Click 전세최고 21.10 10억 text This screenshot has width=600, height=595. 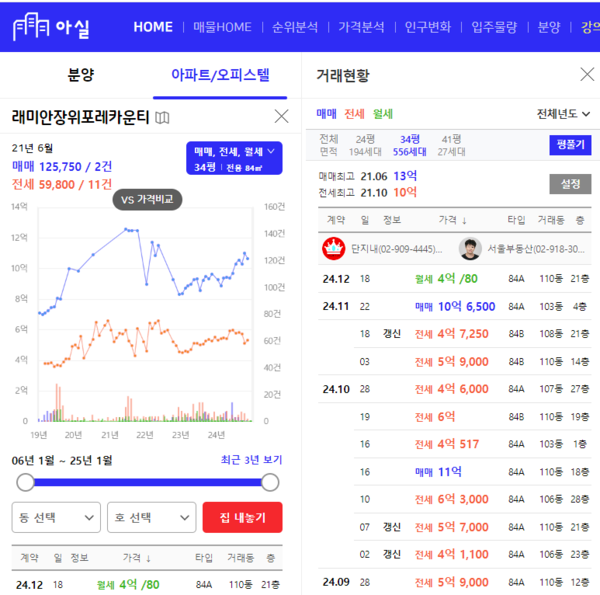367,192
